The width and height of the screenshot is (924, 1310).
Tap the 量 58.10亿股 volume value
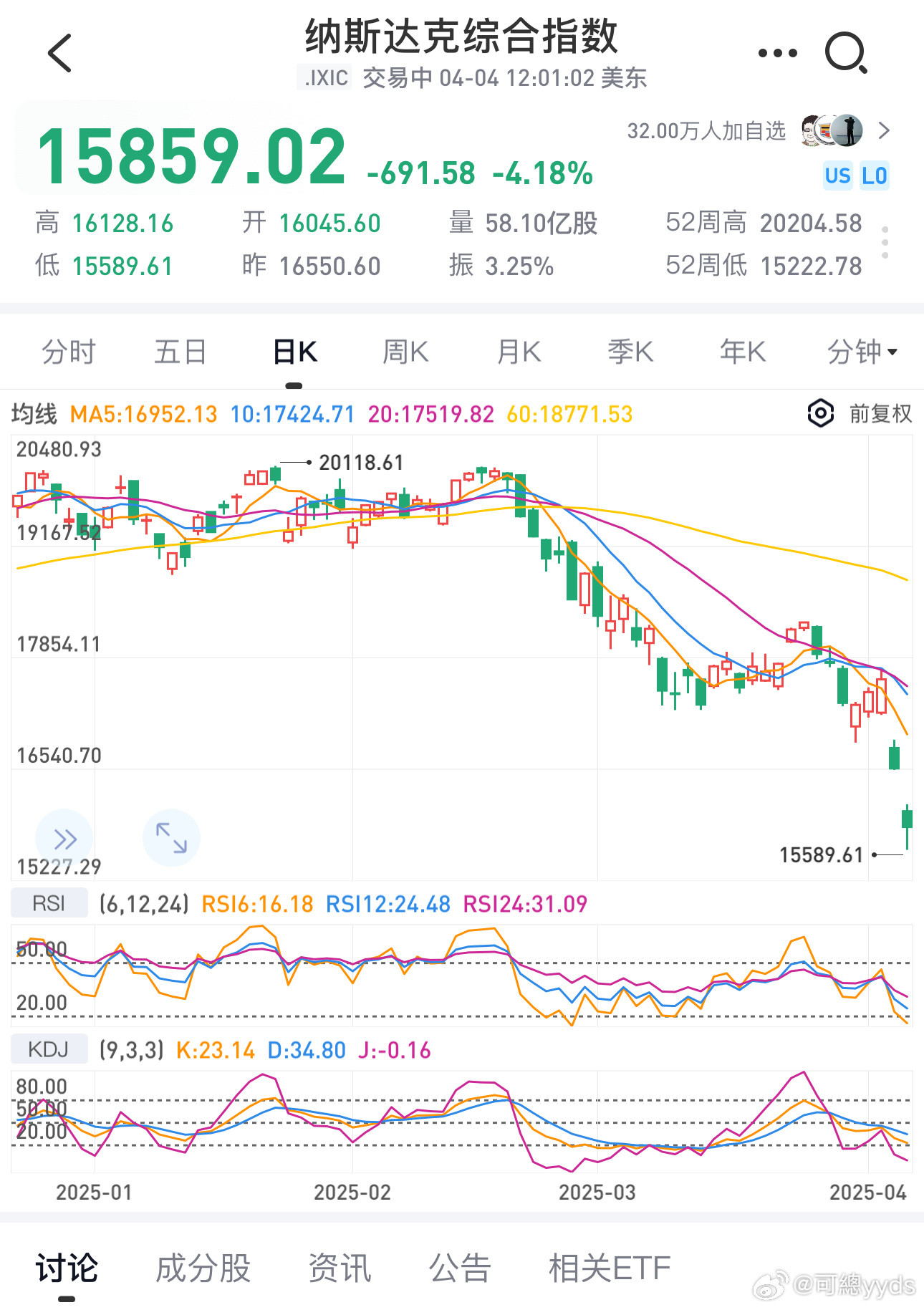pos(542,223)
